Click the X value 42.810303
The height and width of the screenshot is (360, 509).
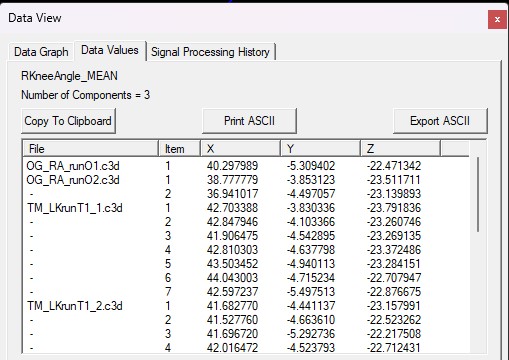point(232,250)
